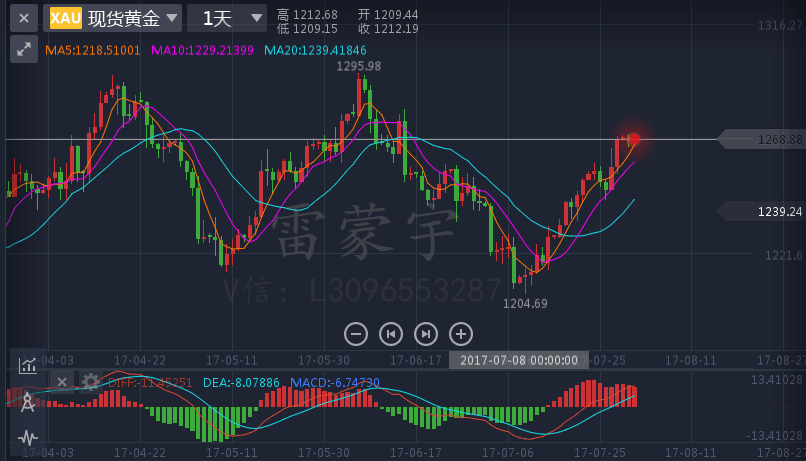This screenshot has width=806, height=461.
Task: Click the 1221.6 price axis label
Action: coord(783,255)
